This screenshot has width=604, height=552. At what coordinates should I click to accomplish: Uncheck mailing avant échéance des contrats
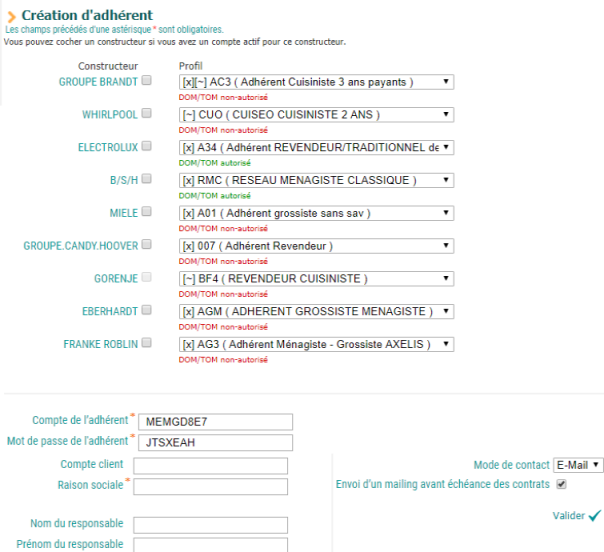tap(561, 484)
